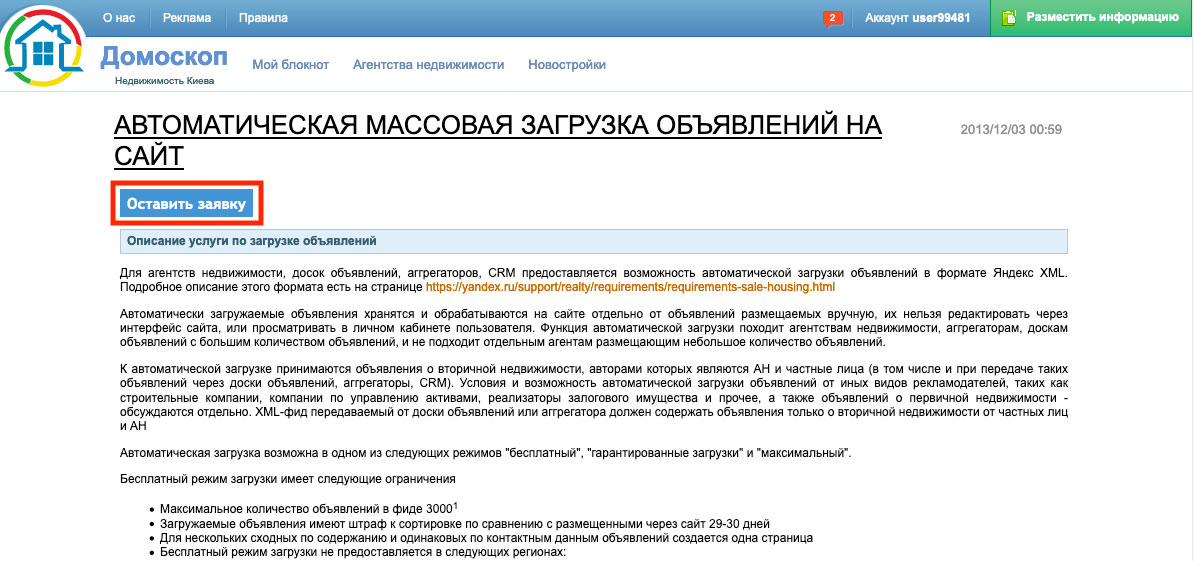Image resolution: width=1194 pixels, height=561 pixels.
Task: Open the yandex.ru requirements-sale-housing link
Action: 630,287
